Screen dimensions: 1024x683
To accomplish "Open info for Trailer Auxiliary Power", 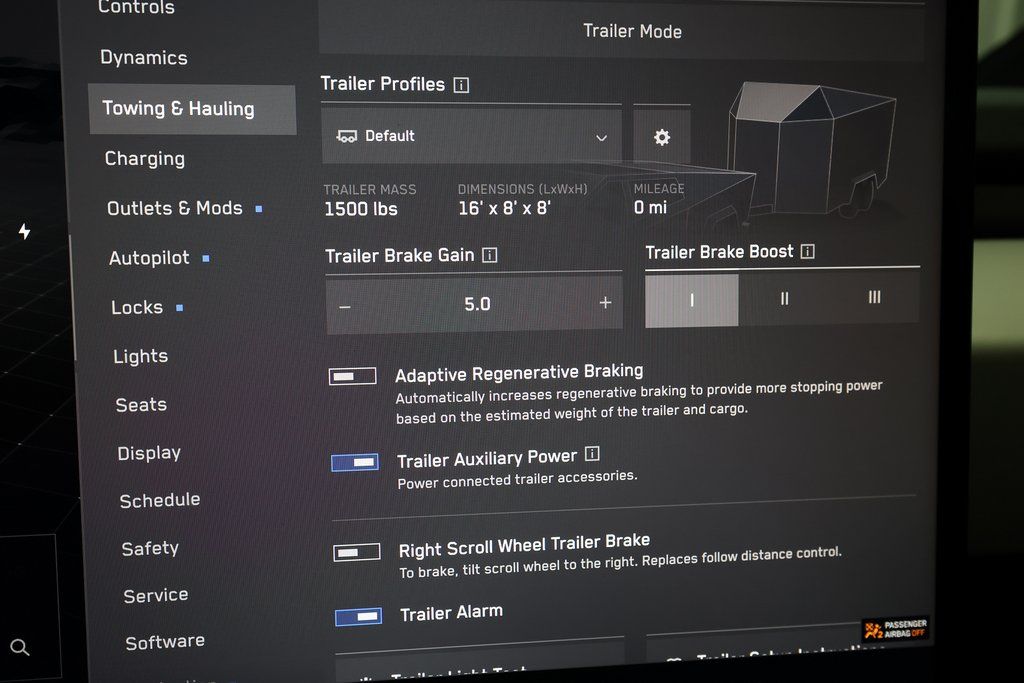I will pos(591,454).
